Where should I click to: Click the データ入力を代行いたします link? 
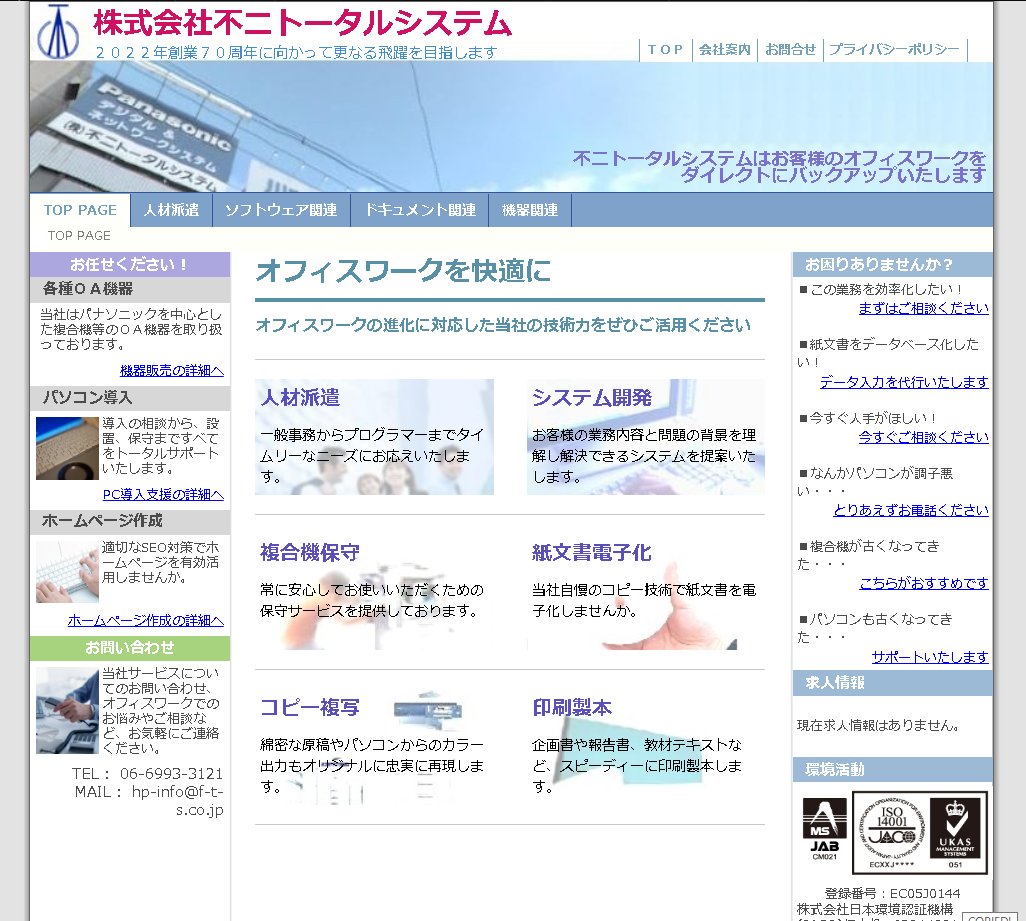[x=904, y=382]
